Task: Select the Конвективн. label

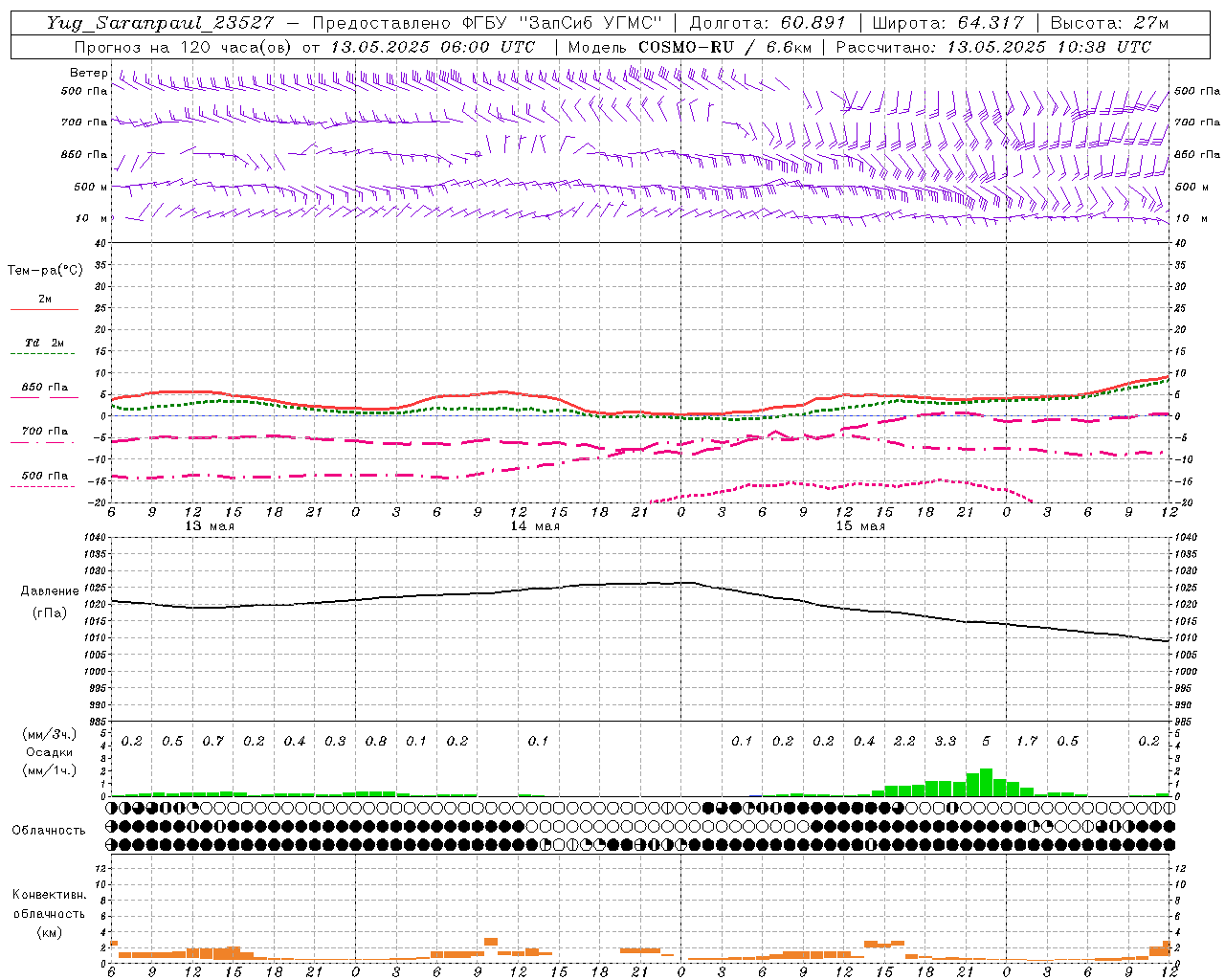Action: pos(49,895)
